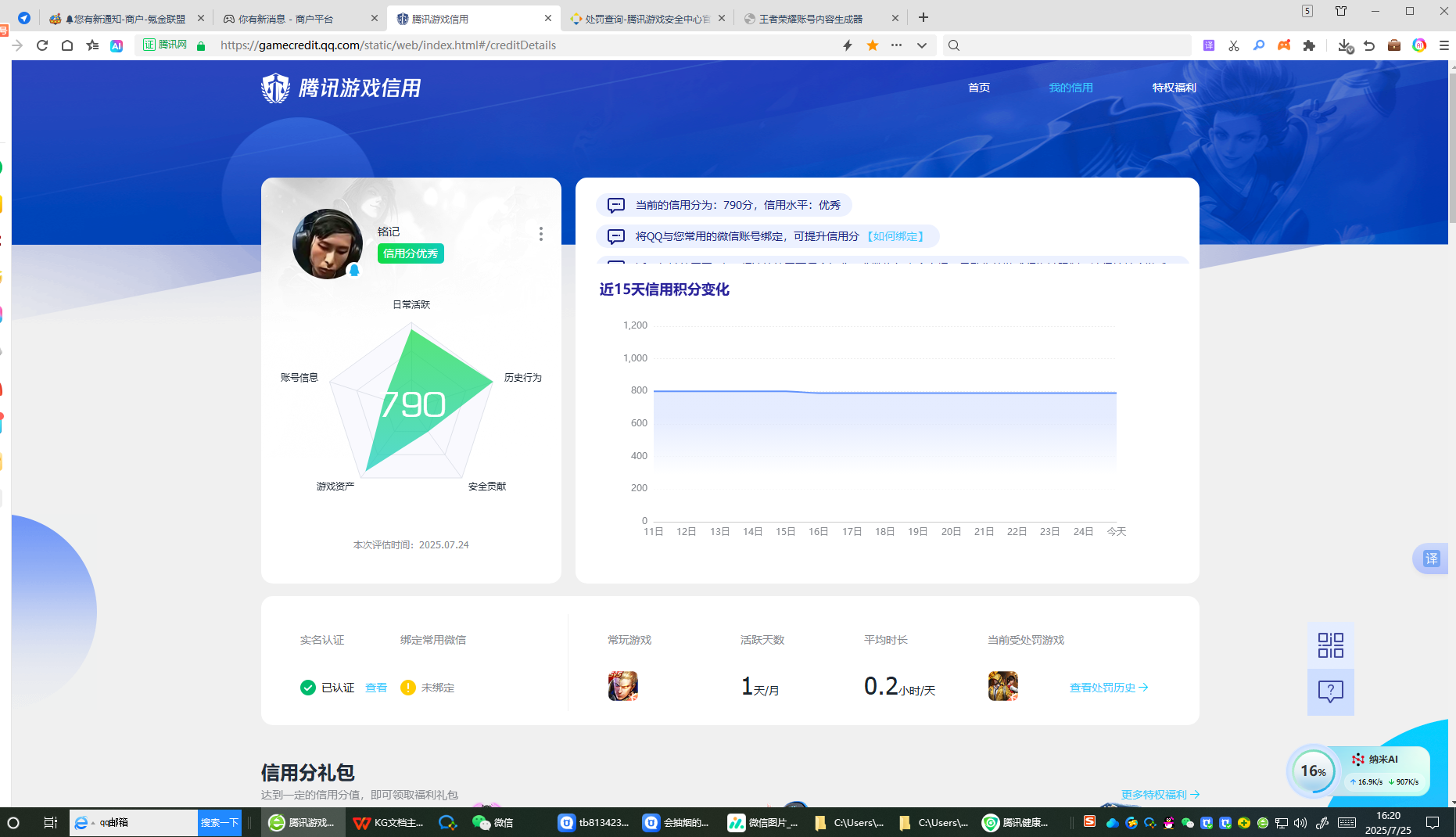Click the 16% memory accelerator ball
The height and width of the screenshot is (837, 1456).
tap(1314, 771)
